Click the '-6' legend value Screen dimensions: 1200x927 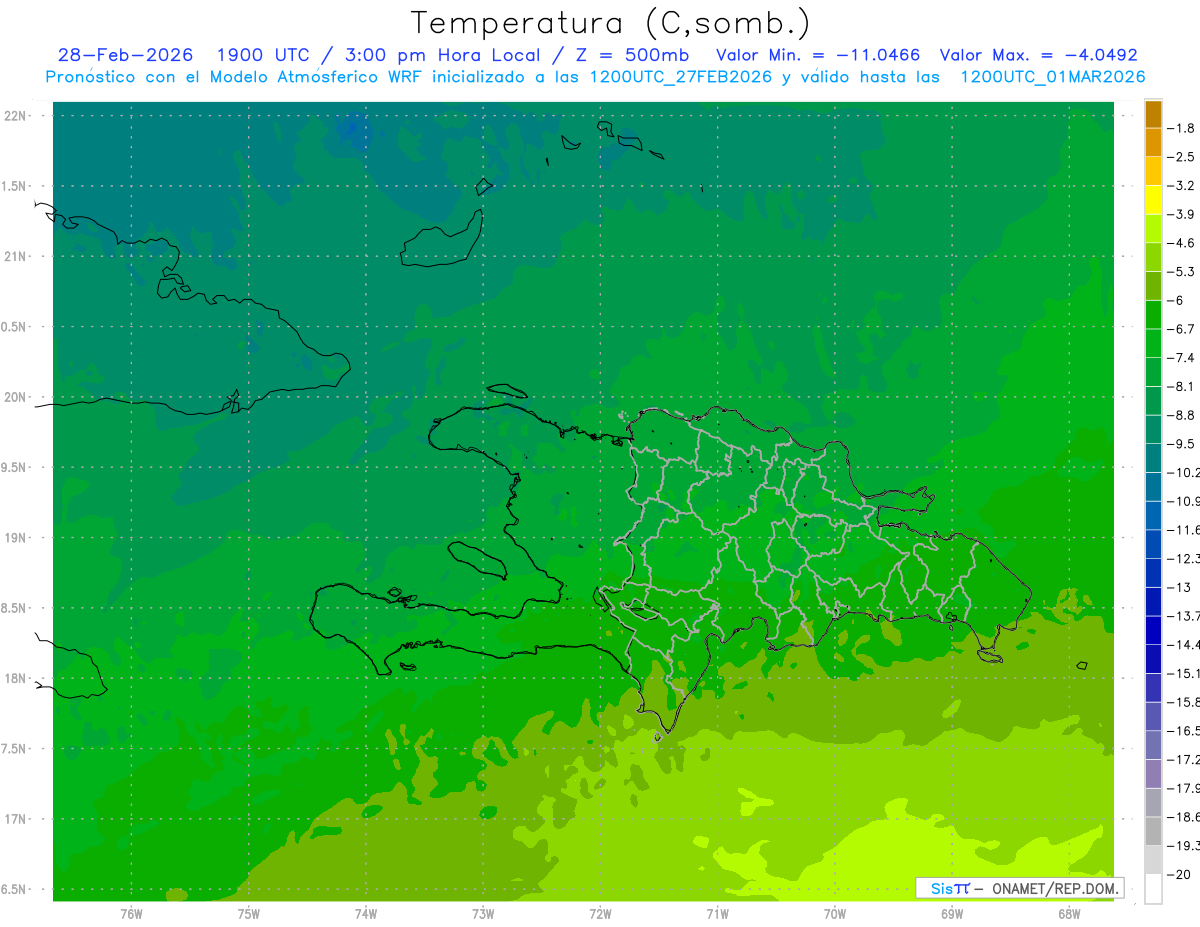(1177, 300)
